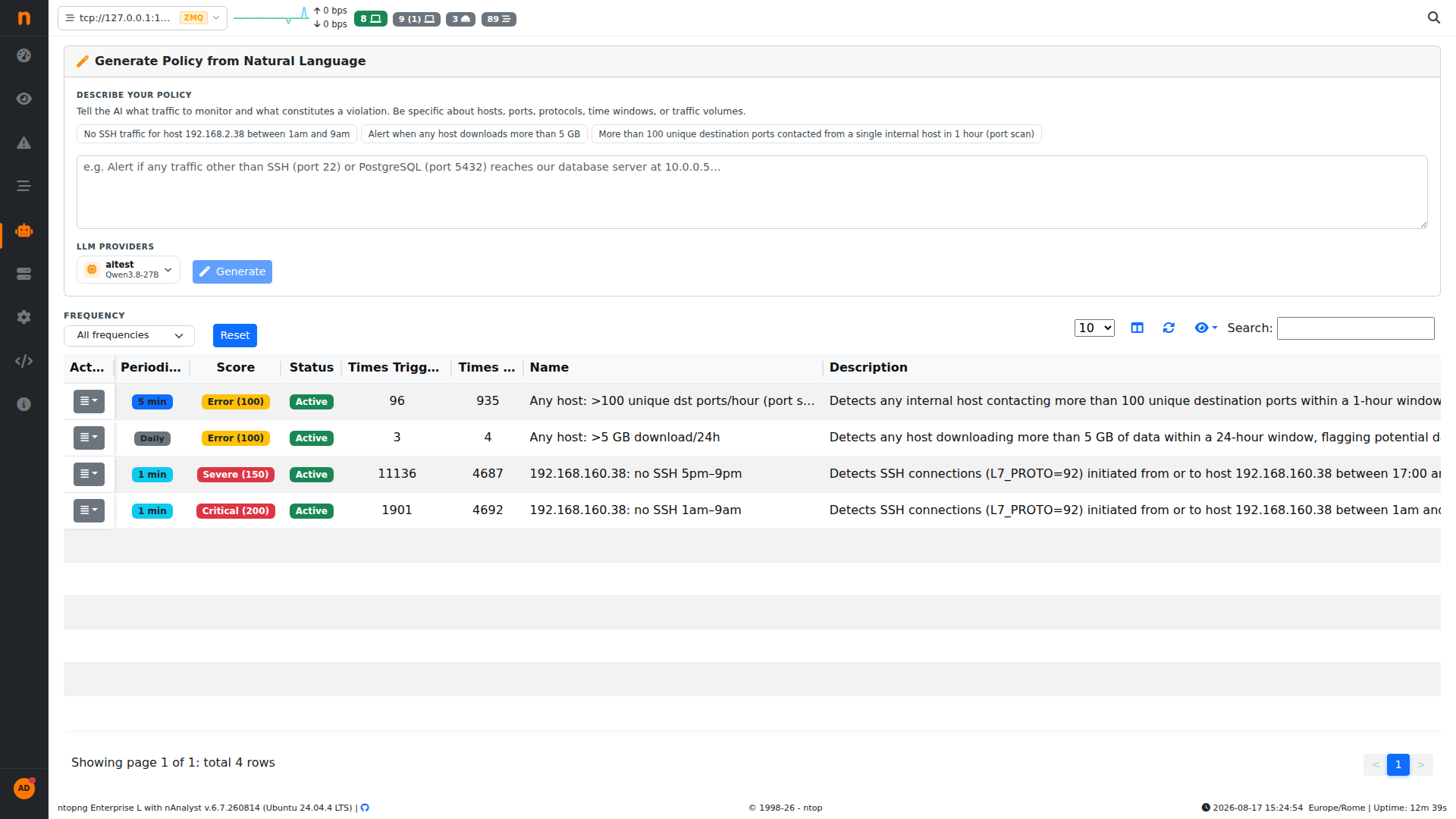Screen dimensions: 1456x819
Task: Click the GitHub icon in footer
Action: (365, 808)
